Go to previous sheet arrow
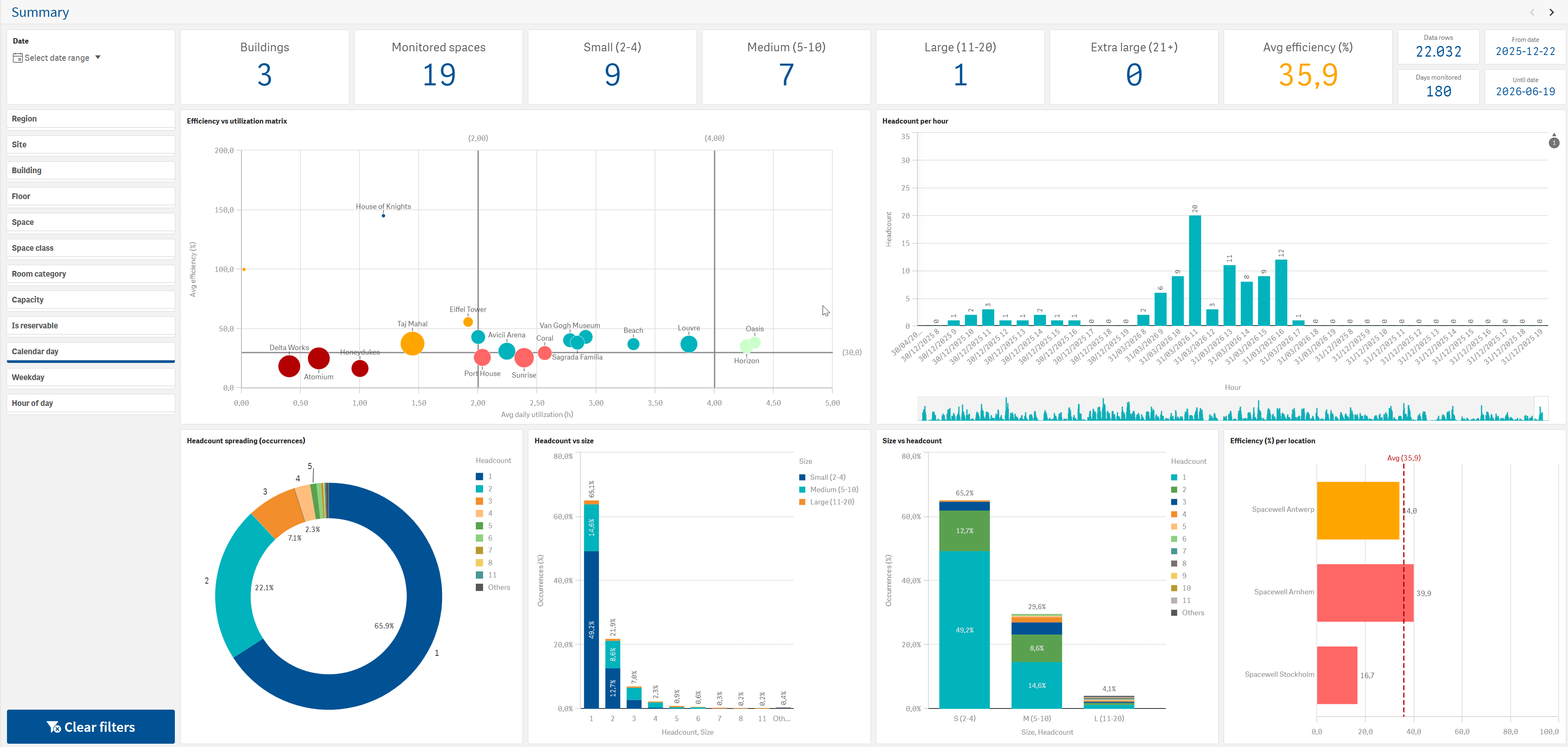 click(x=1532, y=12)
